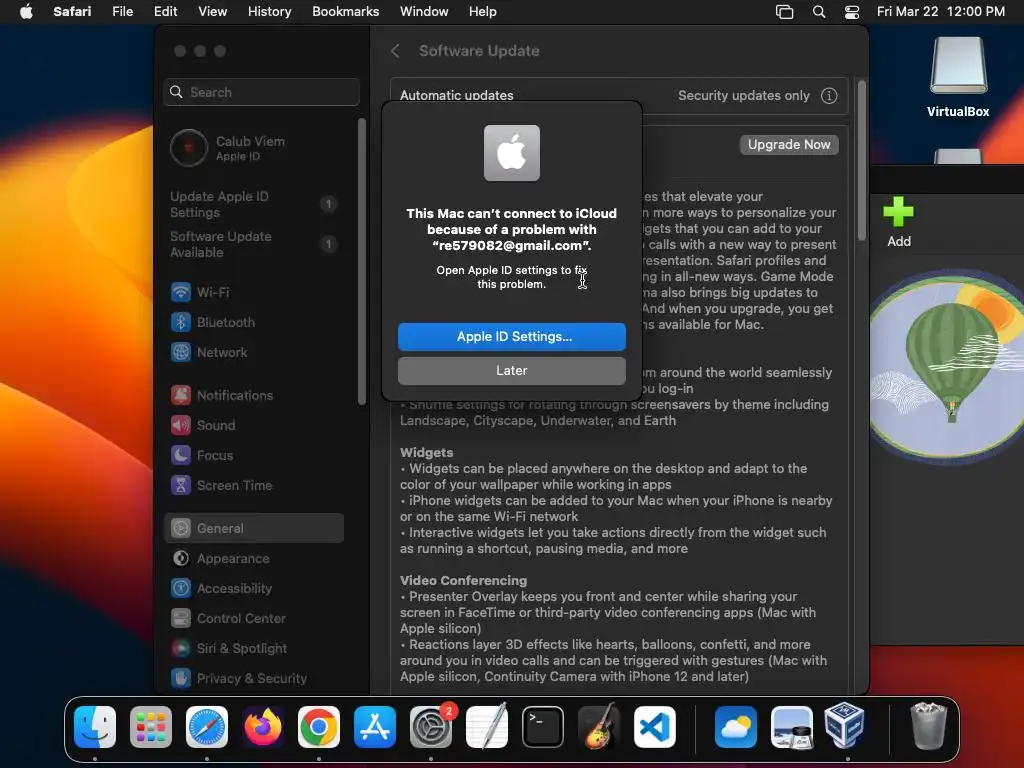Click the date and time in menu bar
This screenshot has height=768, width=1024.
(940, 11)
